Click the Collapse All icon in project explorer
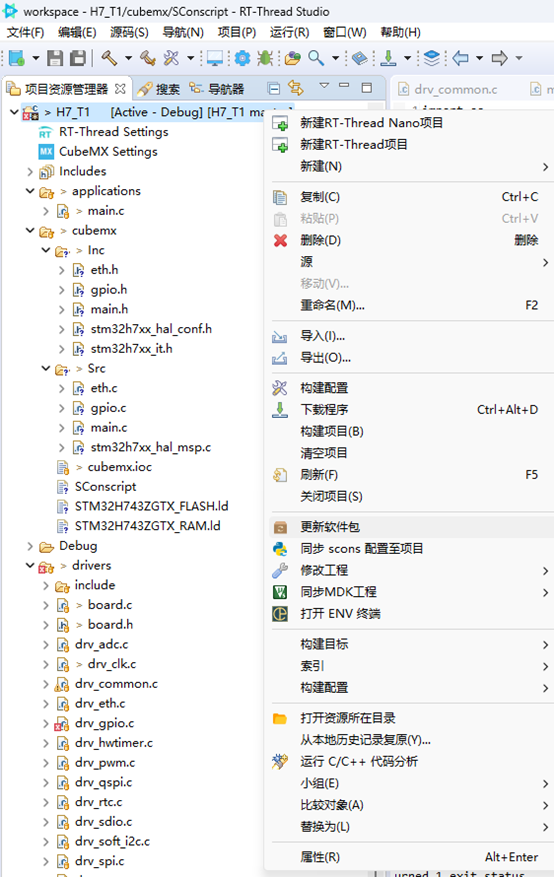 [273, 88]
